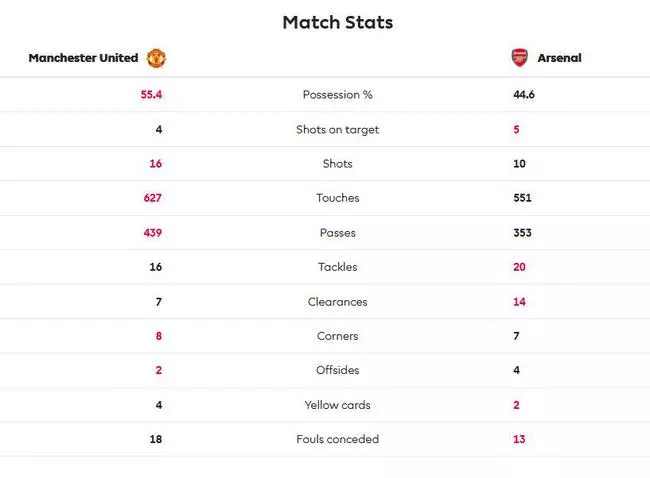Click the Fouls conceded label
Image resolution: width=650 pixels, height=478 pixels.
337,439
